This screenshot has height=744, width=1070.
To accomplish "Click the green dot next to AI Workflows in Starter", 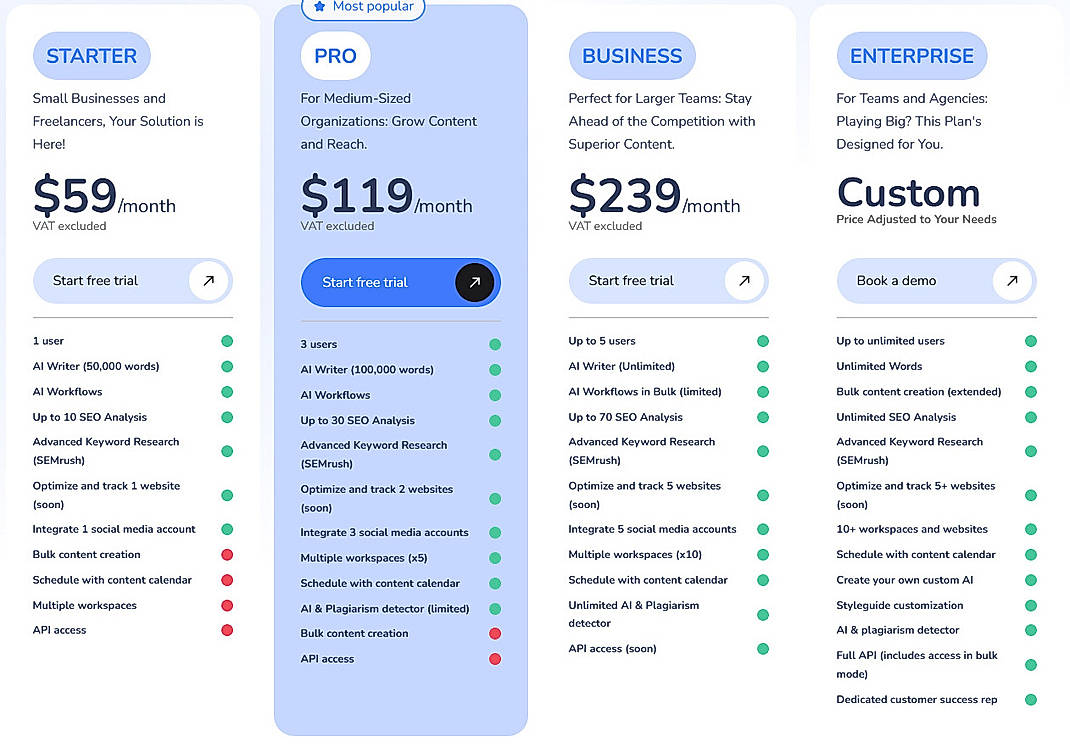I will point(227,391).
